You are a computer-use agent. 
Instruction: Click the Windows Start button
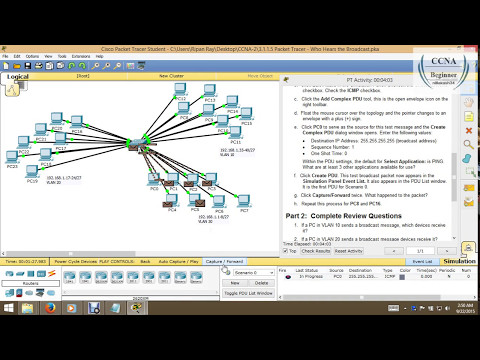tap(9, 308)
